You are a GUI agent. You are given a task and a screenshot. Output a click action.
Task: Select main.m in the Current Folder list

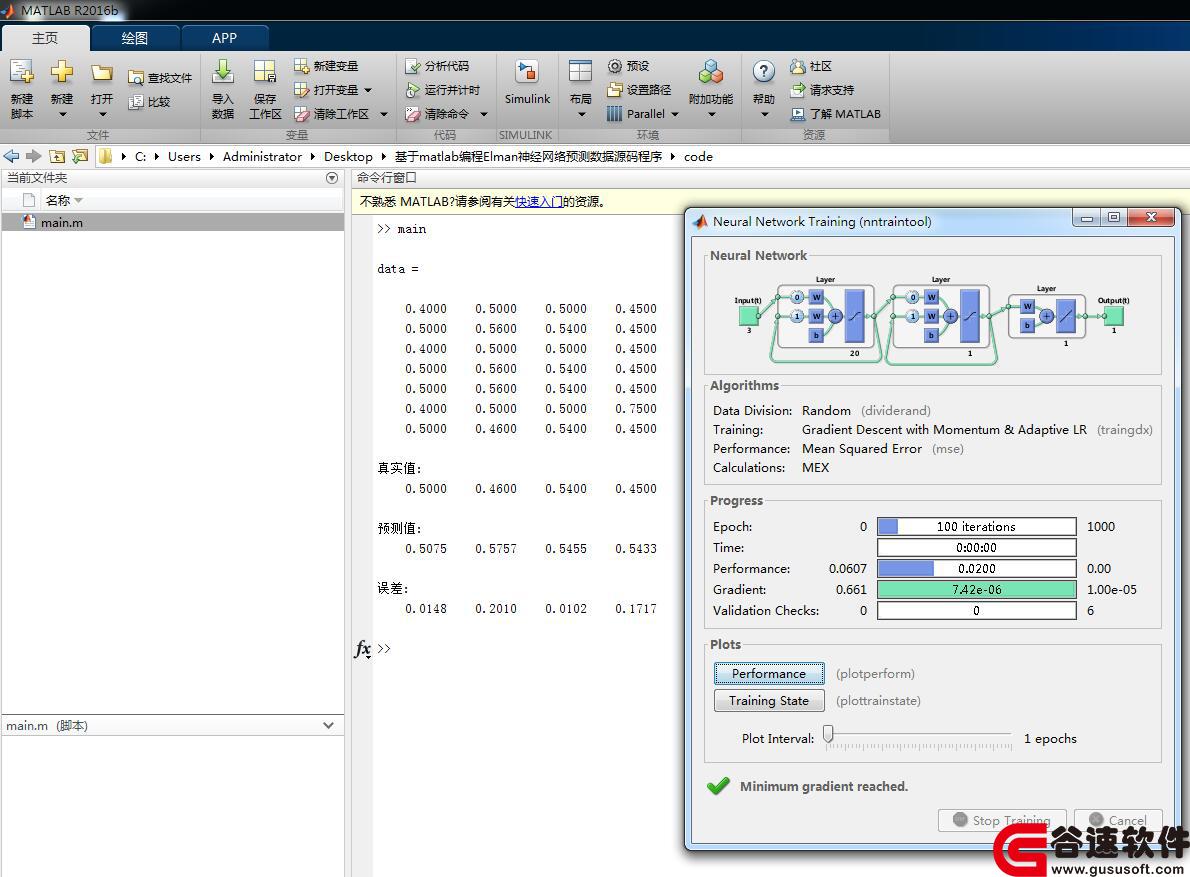point(173,222)
